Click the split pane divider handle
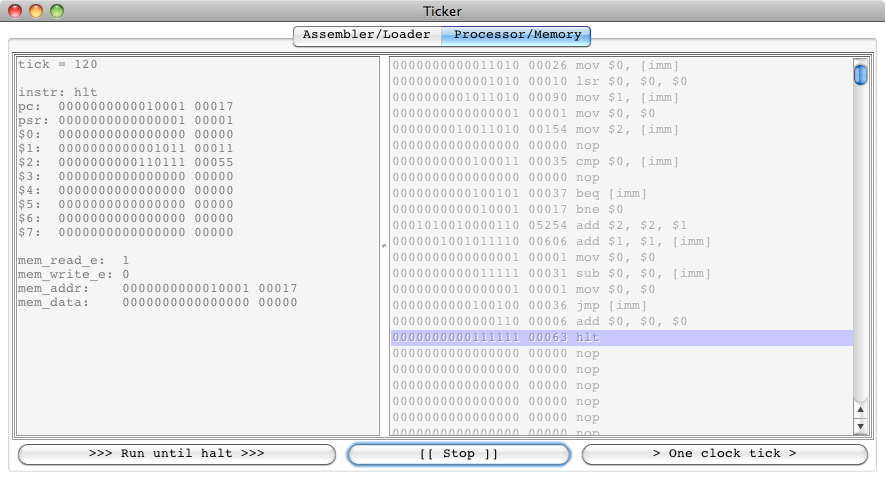The height and width of the screenshot is (483, 885). coord(384,245)
